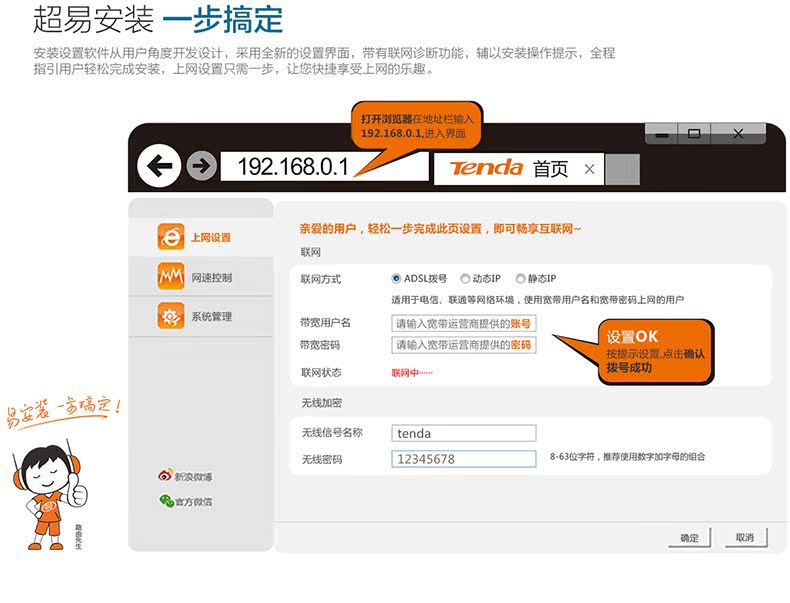Screen dimensions: 790x603
Task: Select 静态IP radio button
Action: 520,279
